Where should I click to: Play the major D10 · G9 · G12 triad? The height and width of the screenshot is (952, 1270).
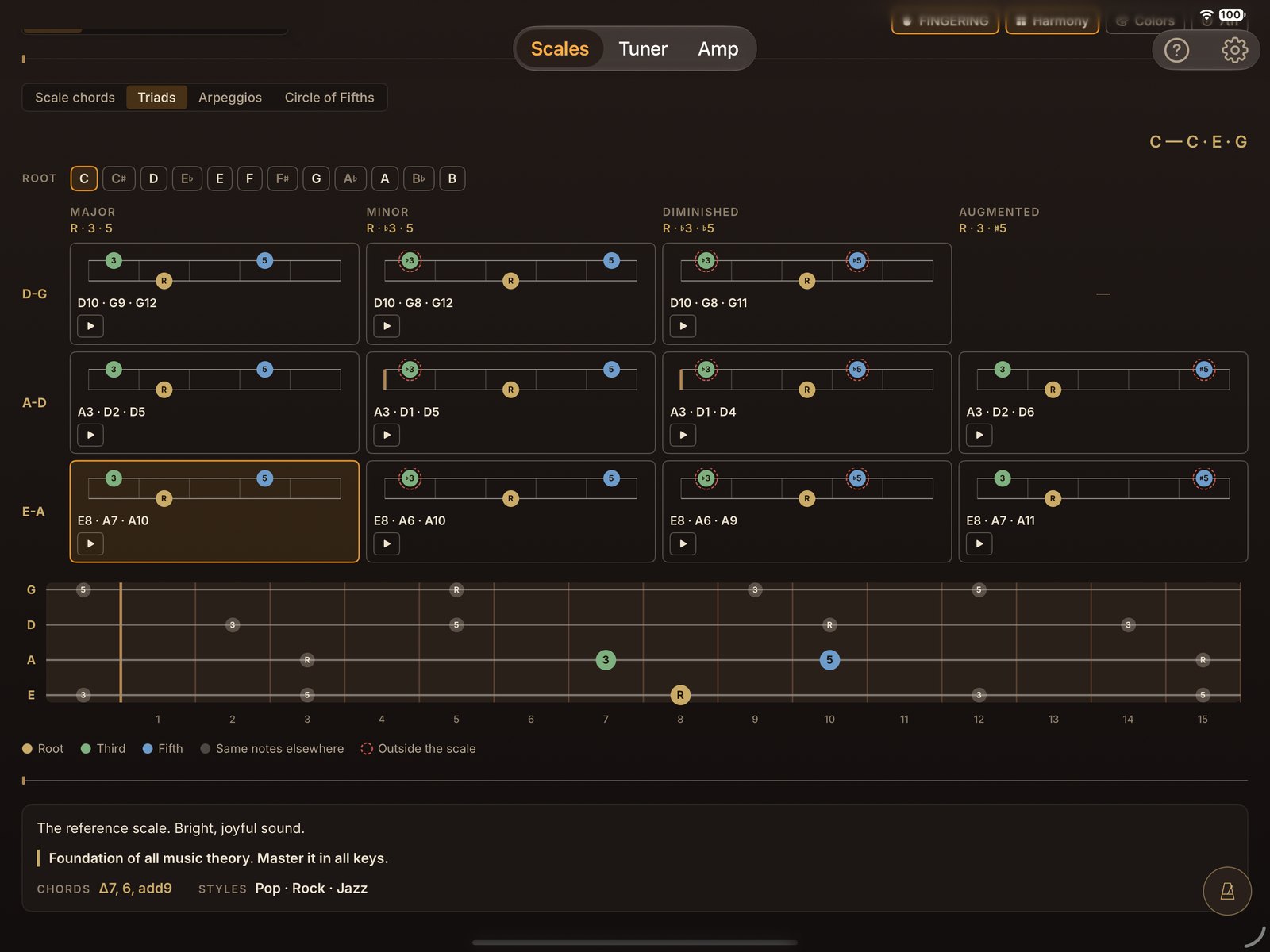tap(90, 326)
